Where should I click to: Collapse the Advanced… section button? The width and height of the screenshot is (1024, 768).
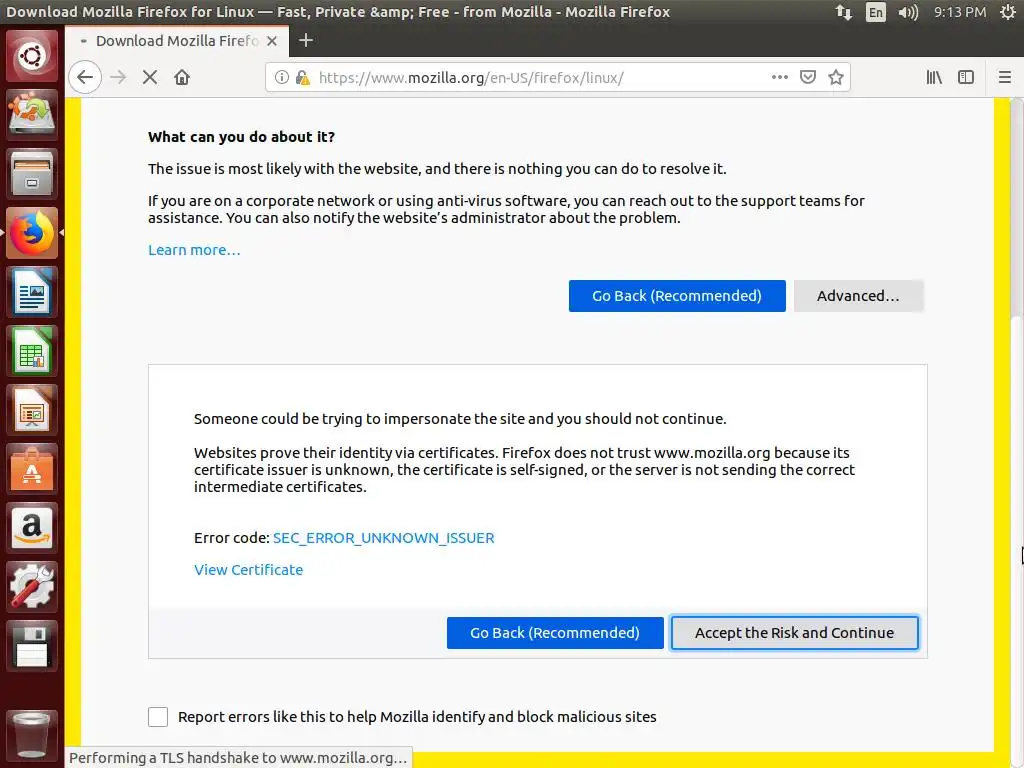858,296
